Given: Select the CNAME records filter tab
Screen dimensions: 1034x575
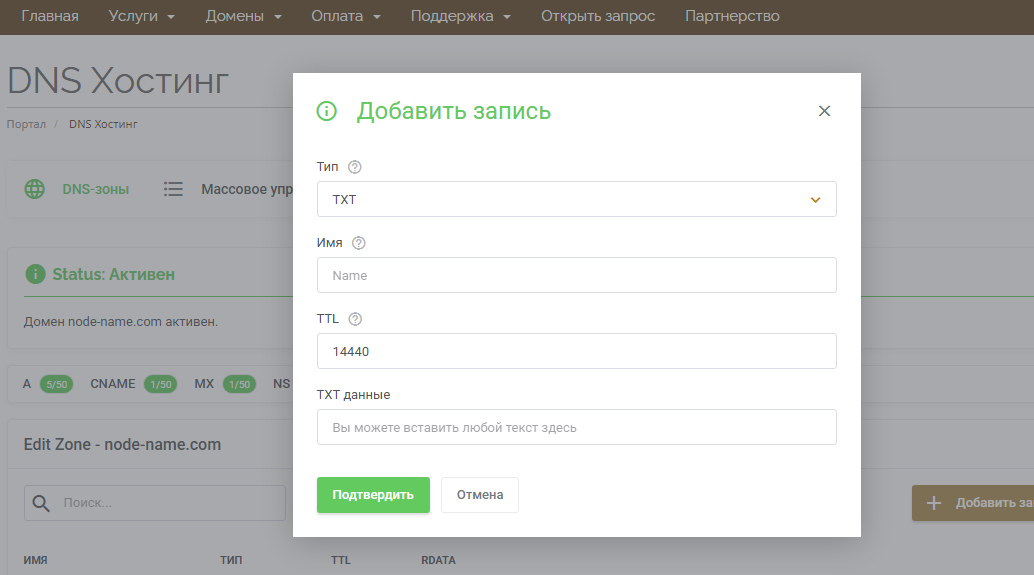Looking at the screenshot, I should point(113,384).
